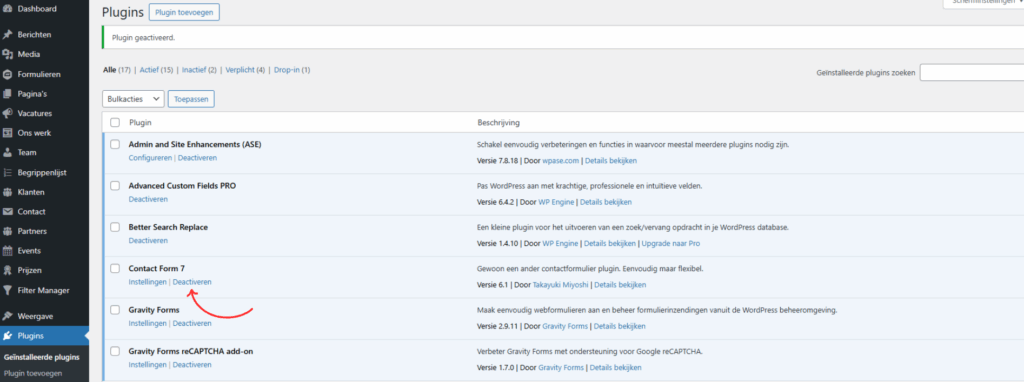Select the Advanced Custom Fields PRO checkbox
This screenshot has height=382, width=1024.
115,186
